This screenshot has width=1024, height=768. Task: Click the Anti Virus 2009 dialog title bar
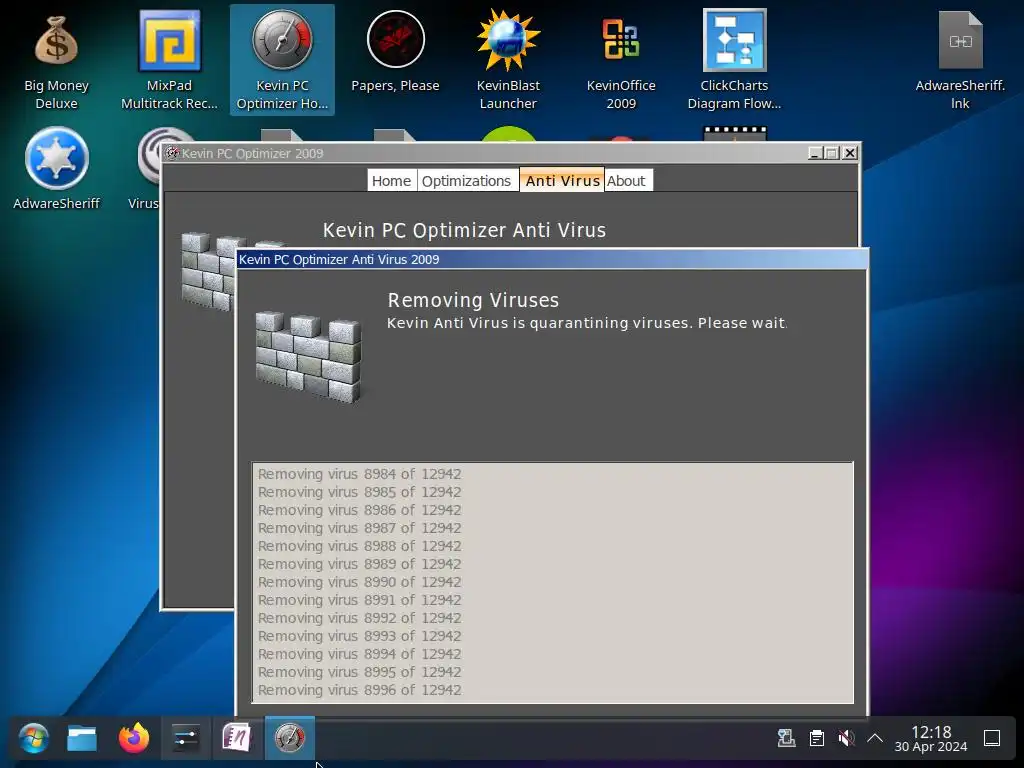coord(552,259)
